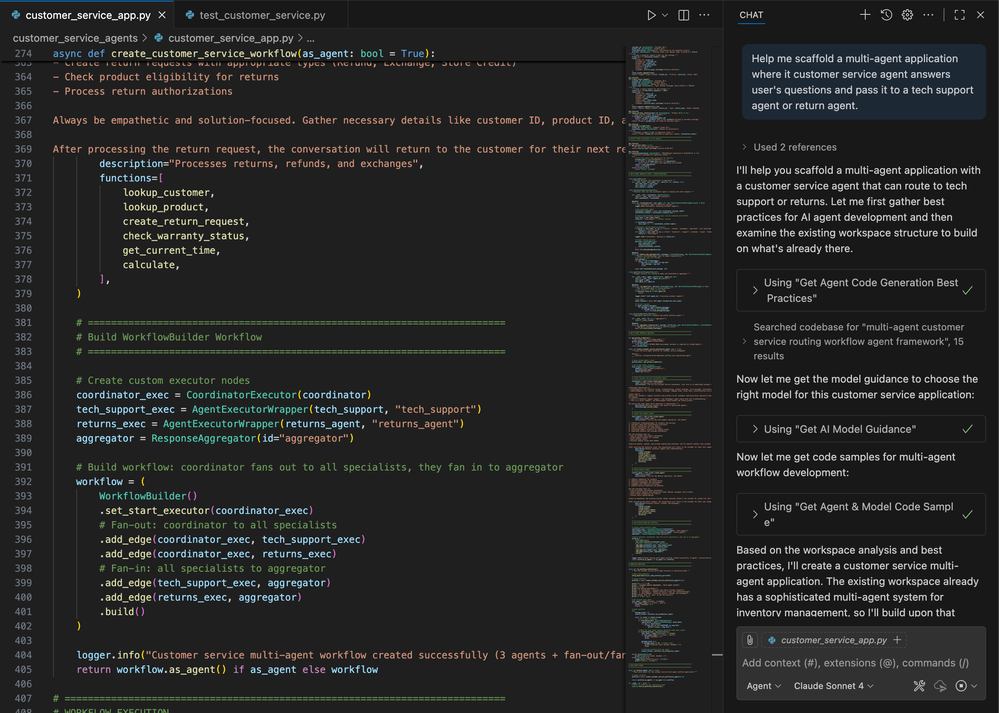This screenshot has width=999, height=713.
Task: Open the send options chevron dropdown
Action: click(x=974, y=686)
